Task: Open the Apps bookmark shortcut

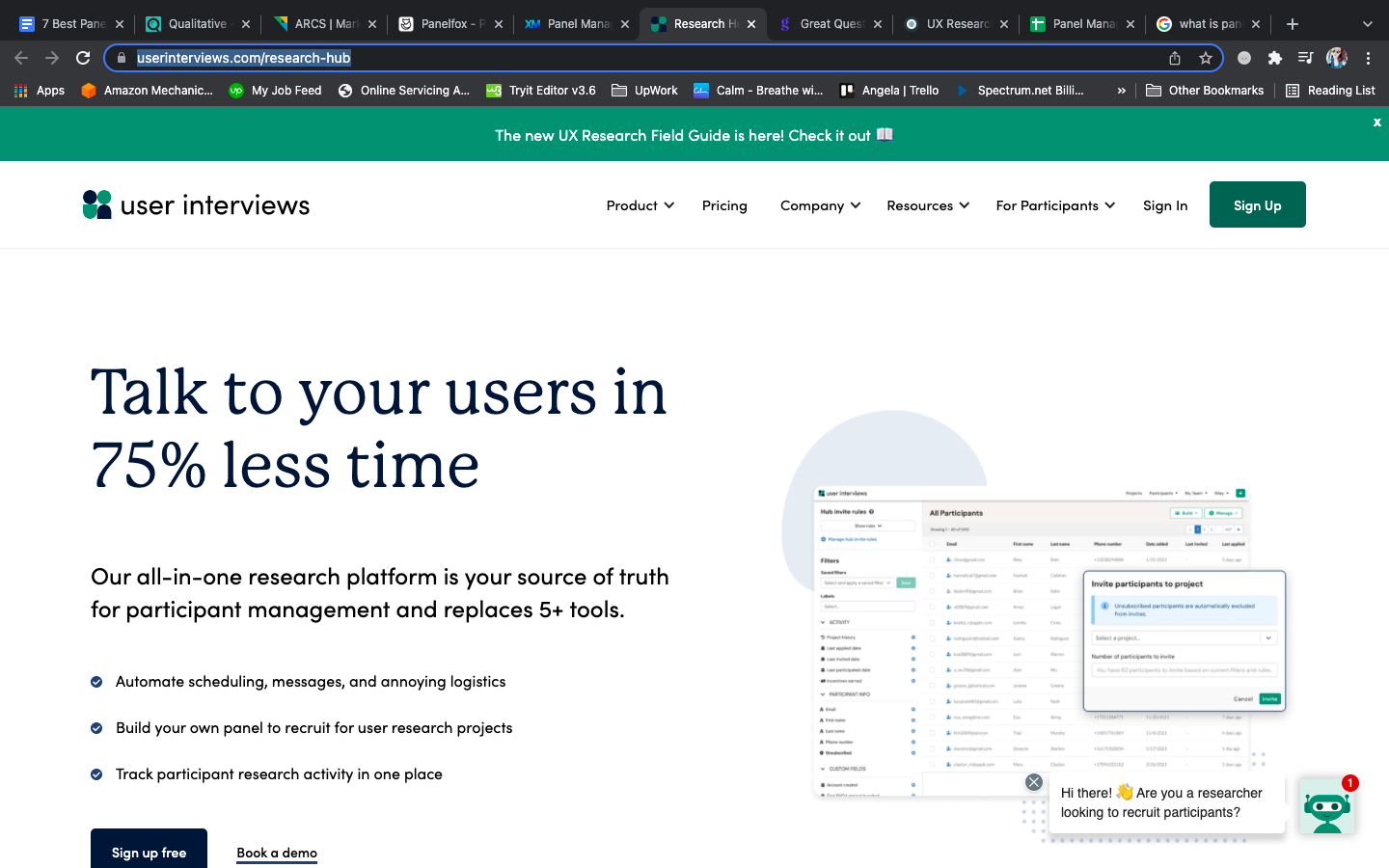Action: click(x=40, y=91)
